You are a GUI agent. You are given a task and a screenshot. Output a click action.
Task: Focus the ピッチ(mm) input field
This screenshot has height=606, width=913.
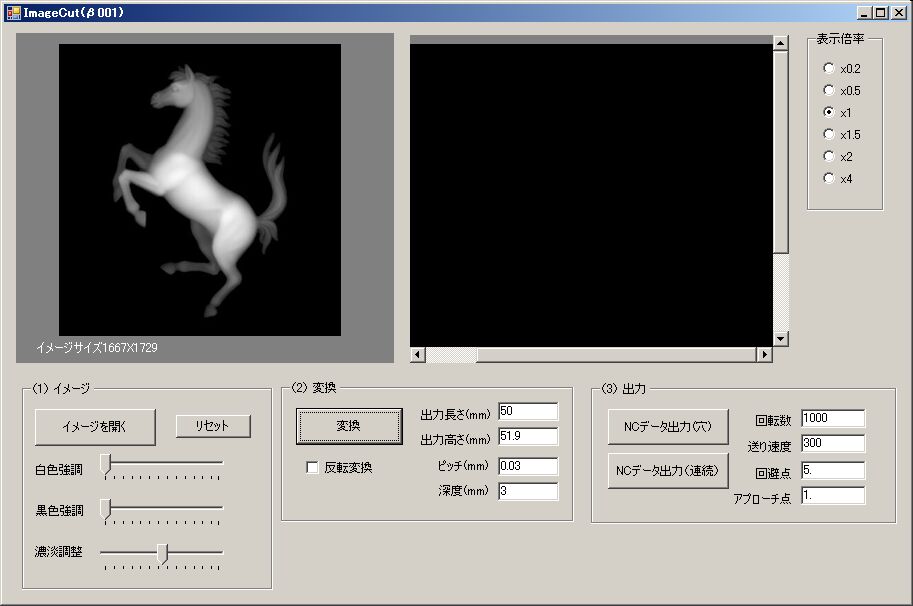(528, 466)
